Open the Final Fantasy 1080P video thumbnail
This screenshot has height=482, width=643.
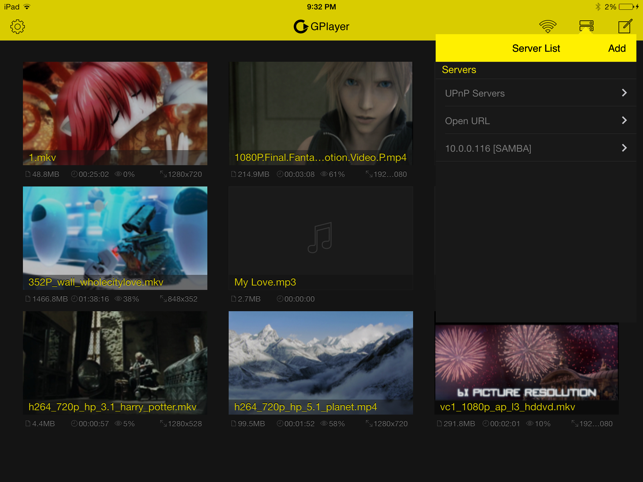tap(321, 114)
